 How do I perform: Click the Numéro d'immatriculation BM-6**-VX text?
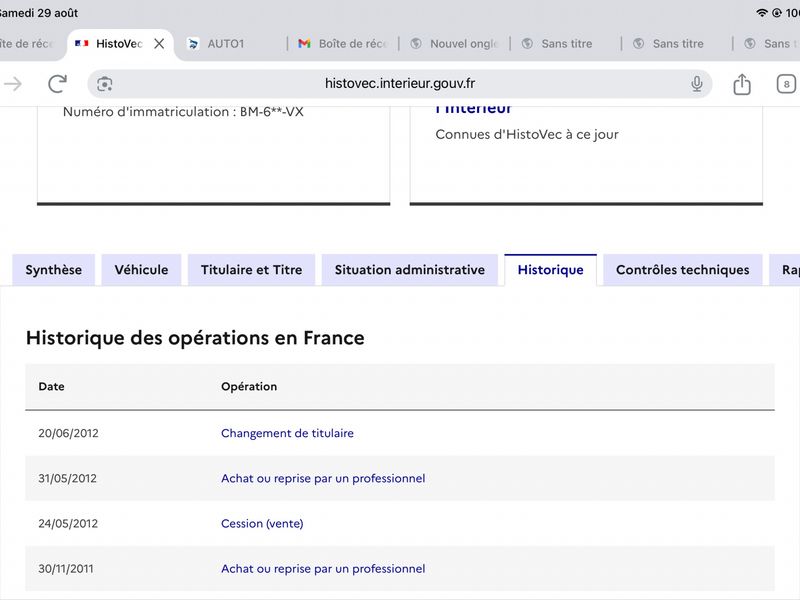(x=183, y=112)
